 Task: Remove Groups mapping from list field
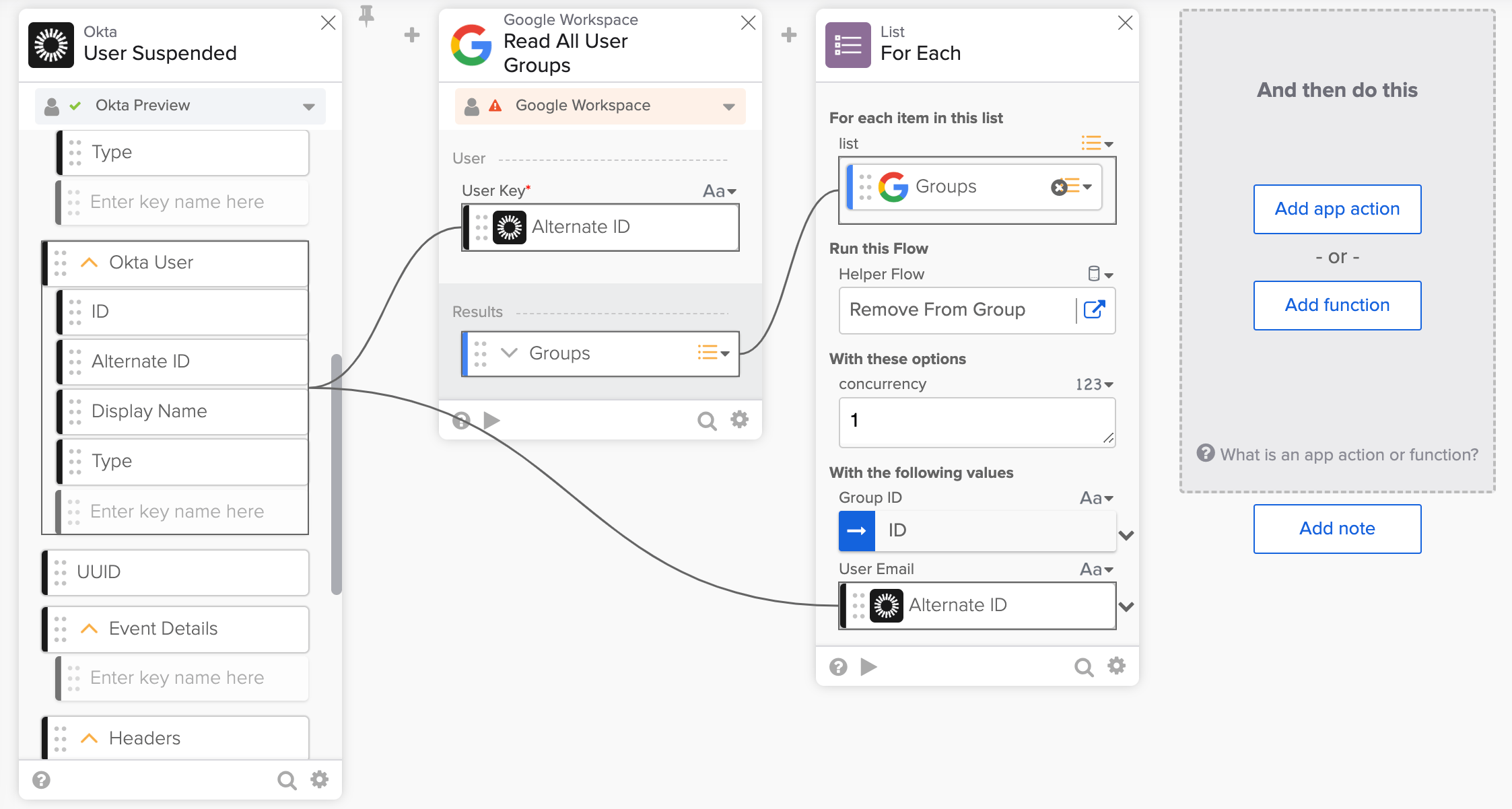[1059, 187]
